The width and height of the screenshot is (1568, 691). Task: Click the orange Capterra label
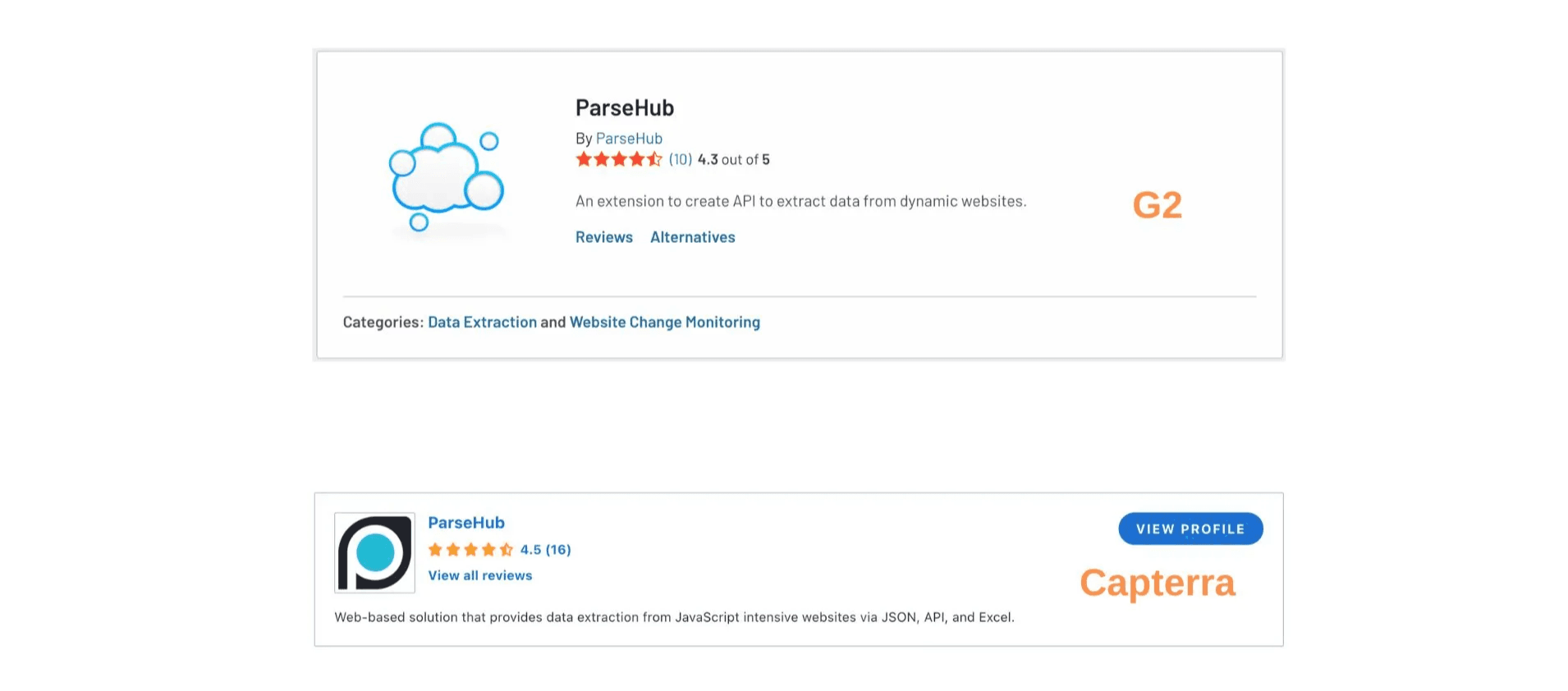tap(1157, 583)
